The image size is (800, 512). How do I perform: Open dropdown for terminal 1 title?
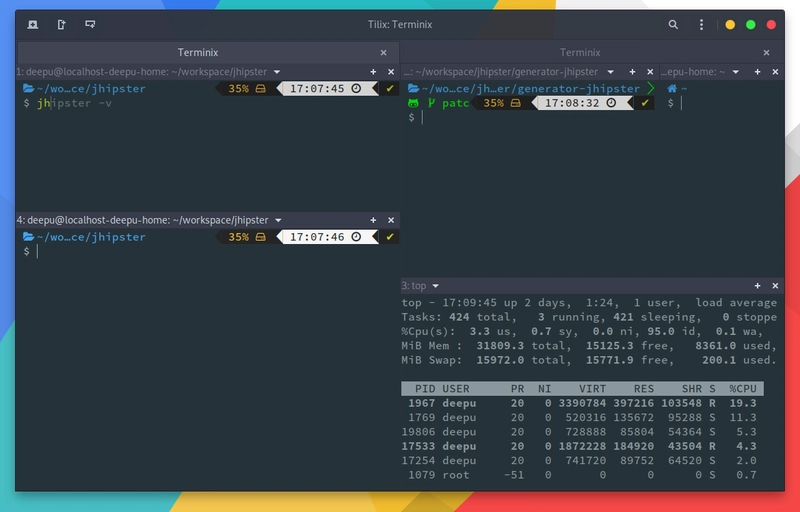pyautogui.click(x=277, y=72)
